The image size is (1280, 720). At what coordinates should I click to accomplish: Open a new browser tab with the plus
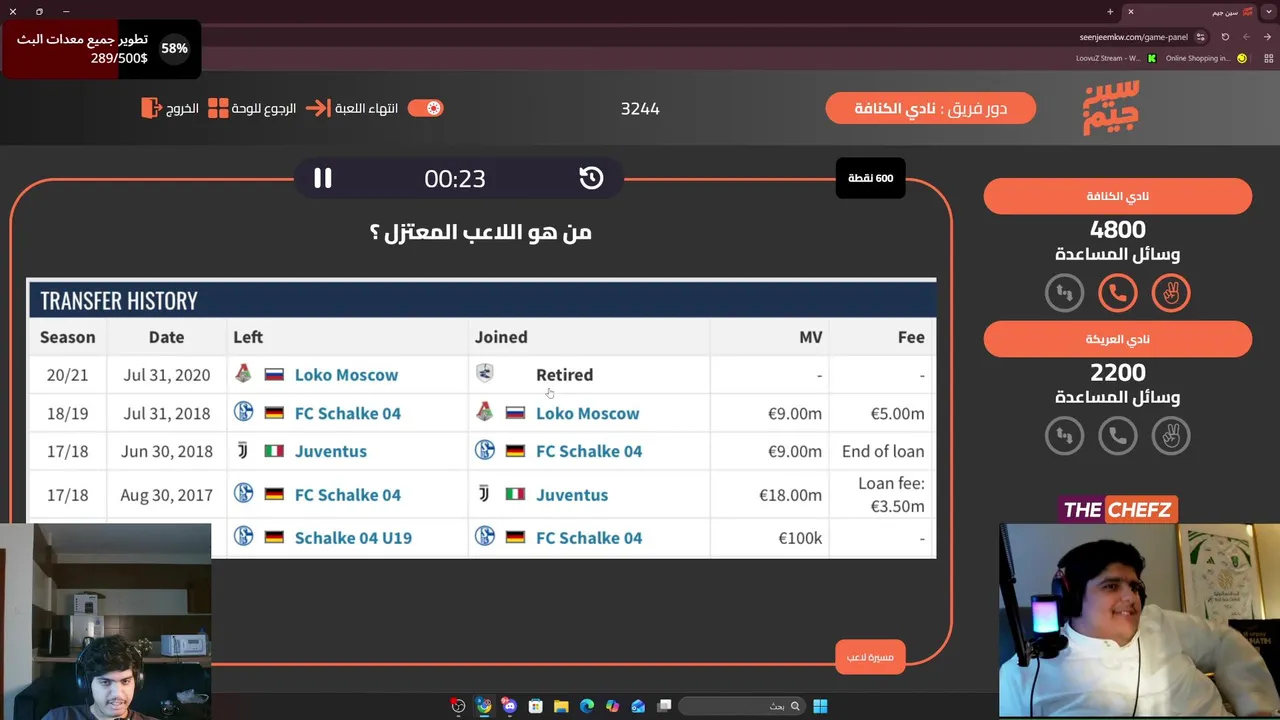(x=1110, y=11)
